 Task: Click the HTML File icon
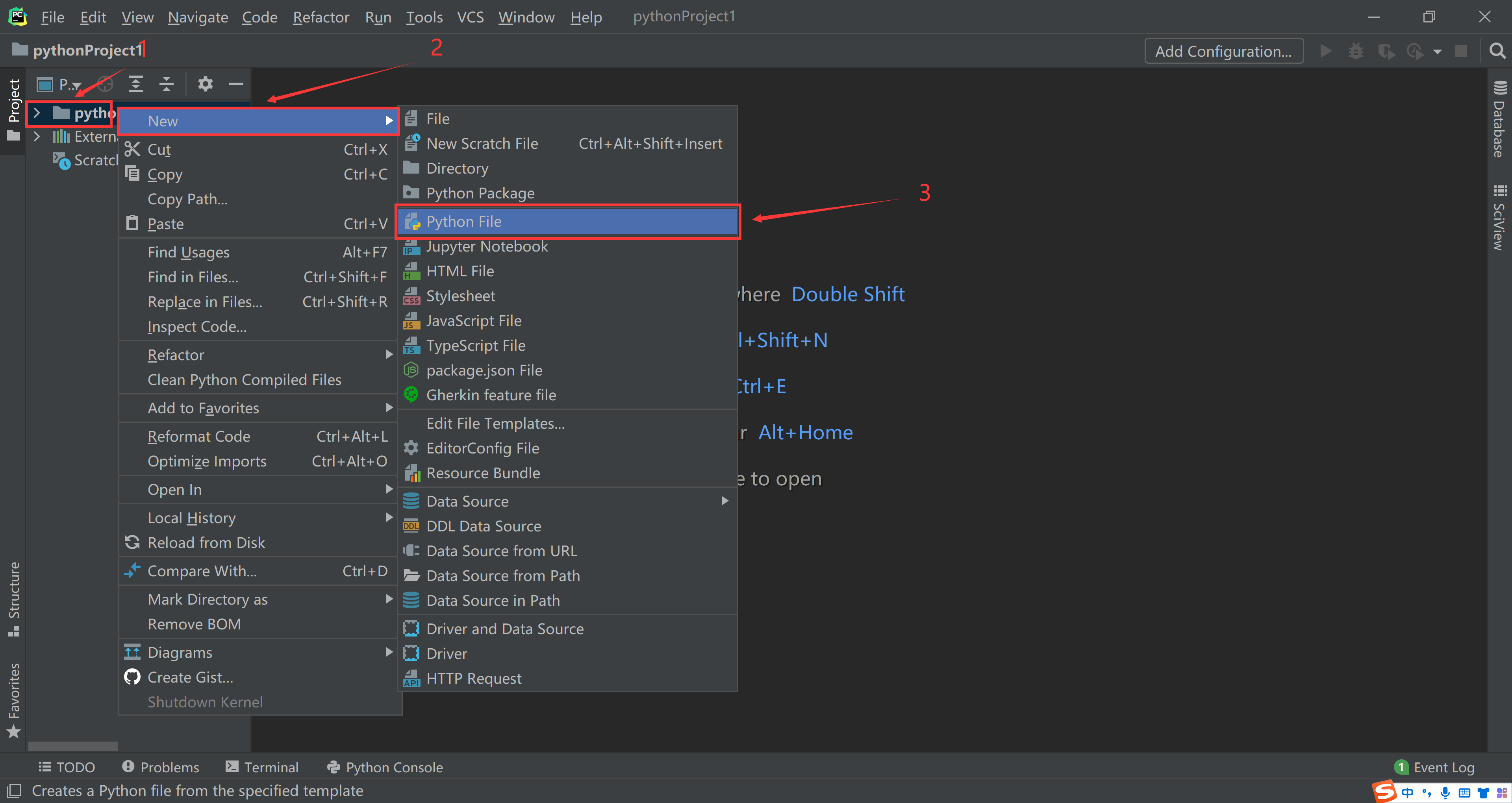[411, 271]
